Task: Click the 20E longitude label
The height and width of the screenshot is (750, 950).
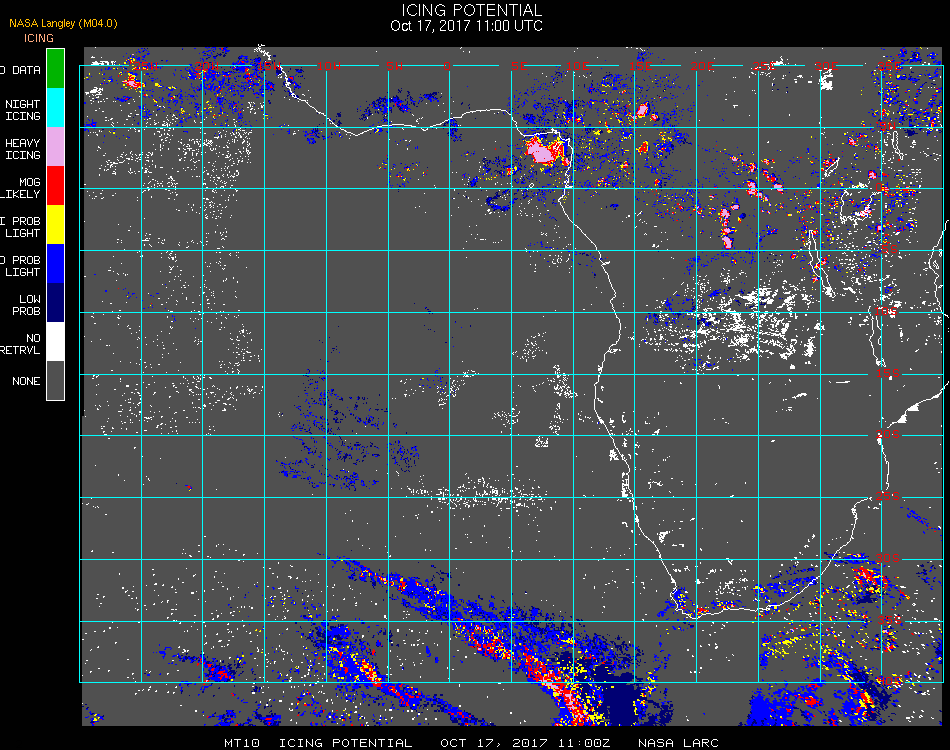Action: (x=702, y=66)
